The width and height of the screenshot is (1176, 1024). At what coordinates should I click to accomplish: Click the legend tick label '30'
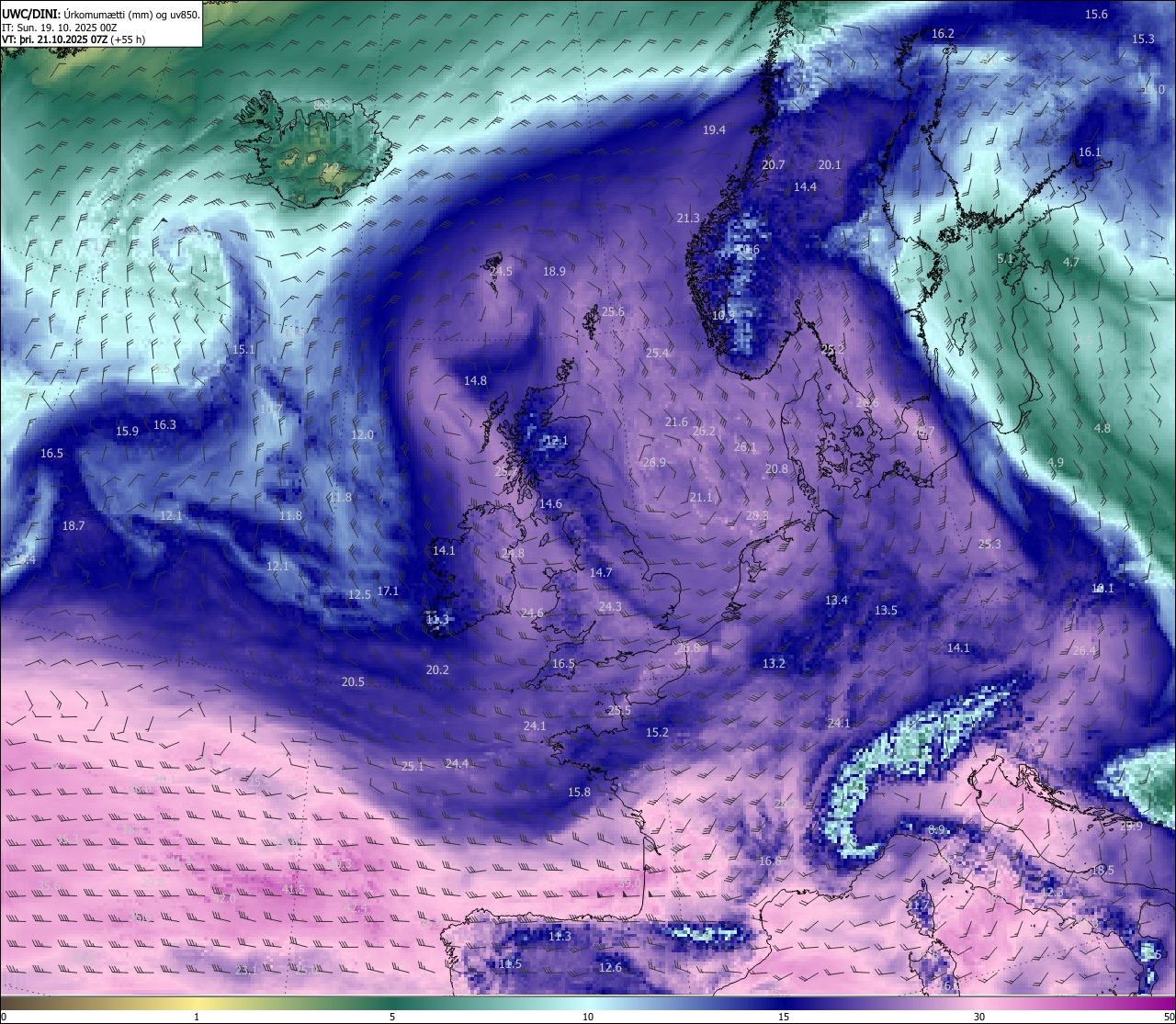point(979,1017)
